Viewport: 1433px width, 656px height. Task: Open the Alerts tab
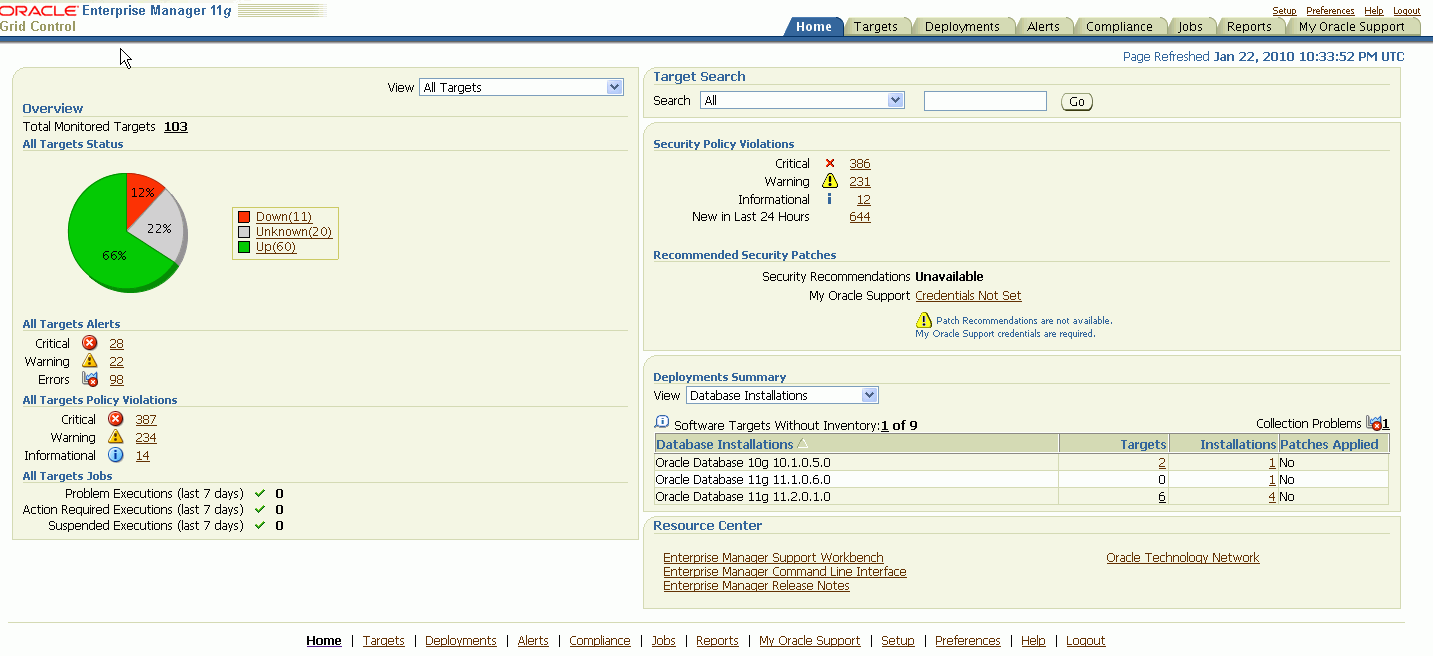(1043, 27)
